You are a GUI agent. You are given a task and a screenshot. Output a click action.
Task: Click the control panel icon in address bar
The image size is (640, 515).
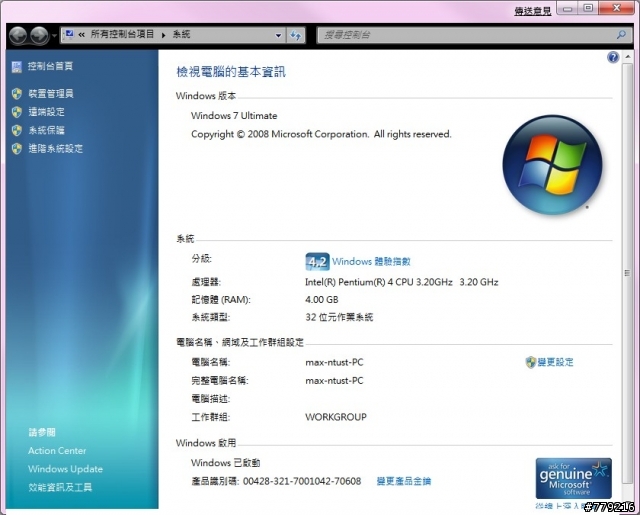tap(69, 34)
